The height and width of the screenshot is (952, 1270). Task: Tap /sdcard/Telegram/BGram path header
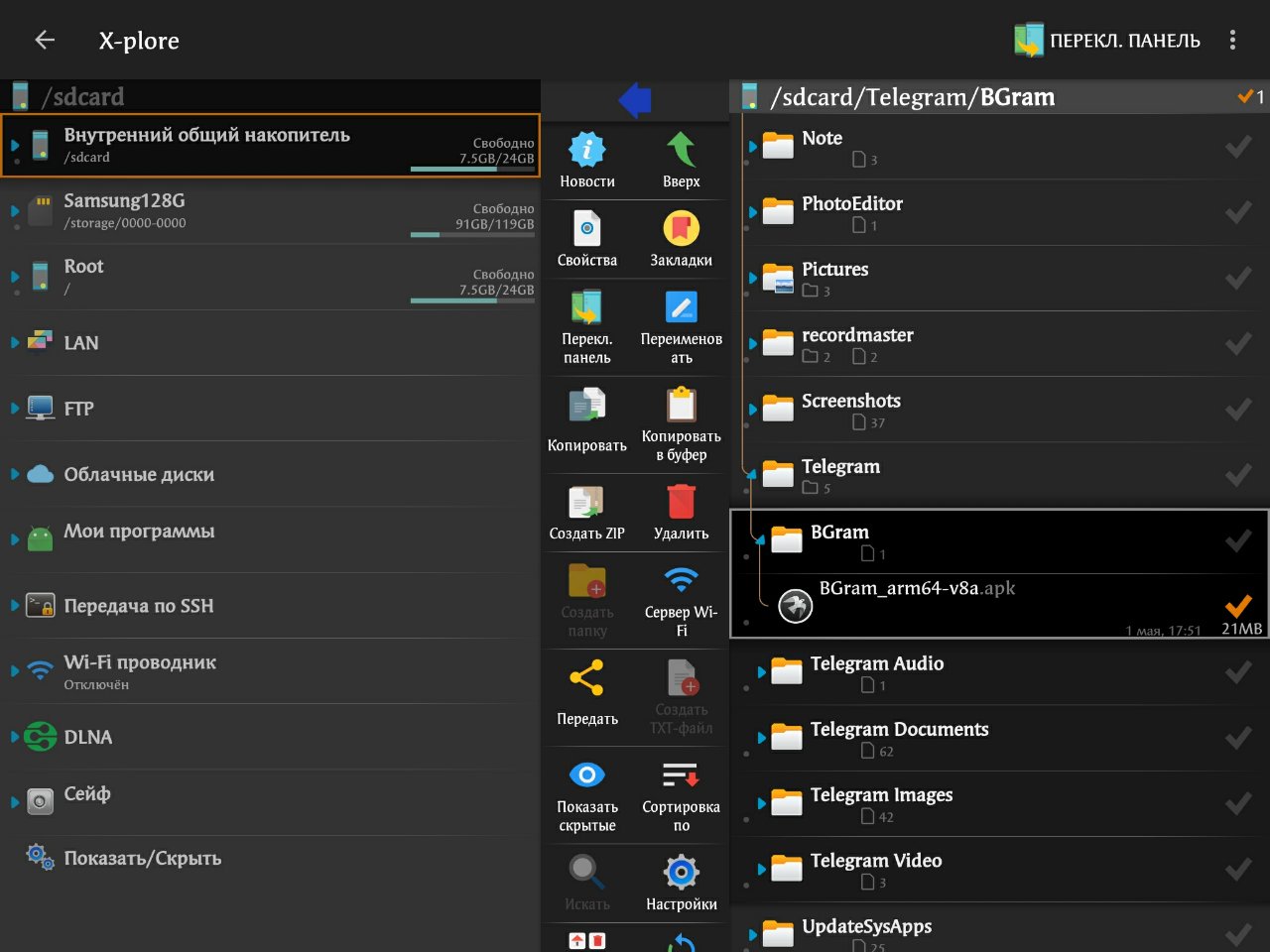(913, 97)
